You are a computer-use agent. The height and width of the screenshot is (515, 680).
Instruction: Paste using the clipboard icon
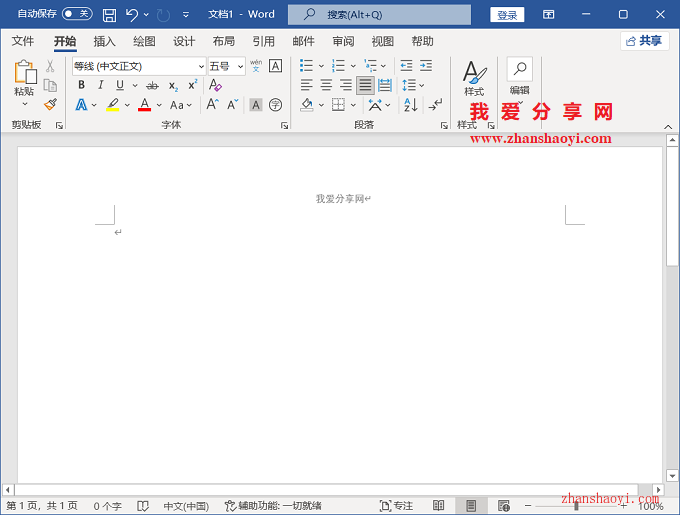pos(24,72)
